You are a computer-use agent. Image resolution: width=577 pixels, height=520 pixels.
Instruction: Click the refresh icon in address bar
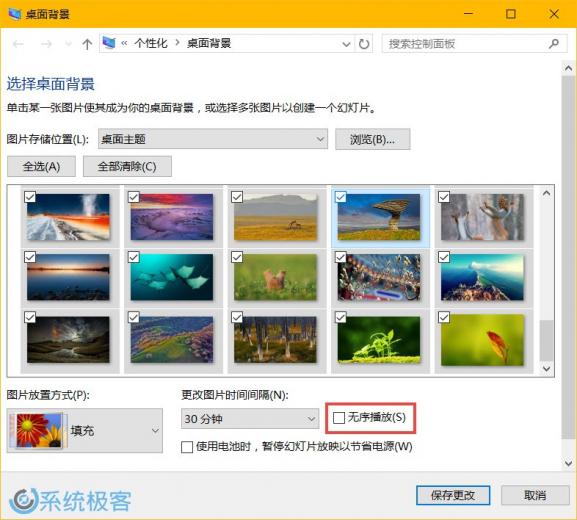364,44
